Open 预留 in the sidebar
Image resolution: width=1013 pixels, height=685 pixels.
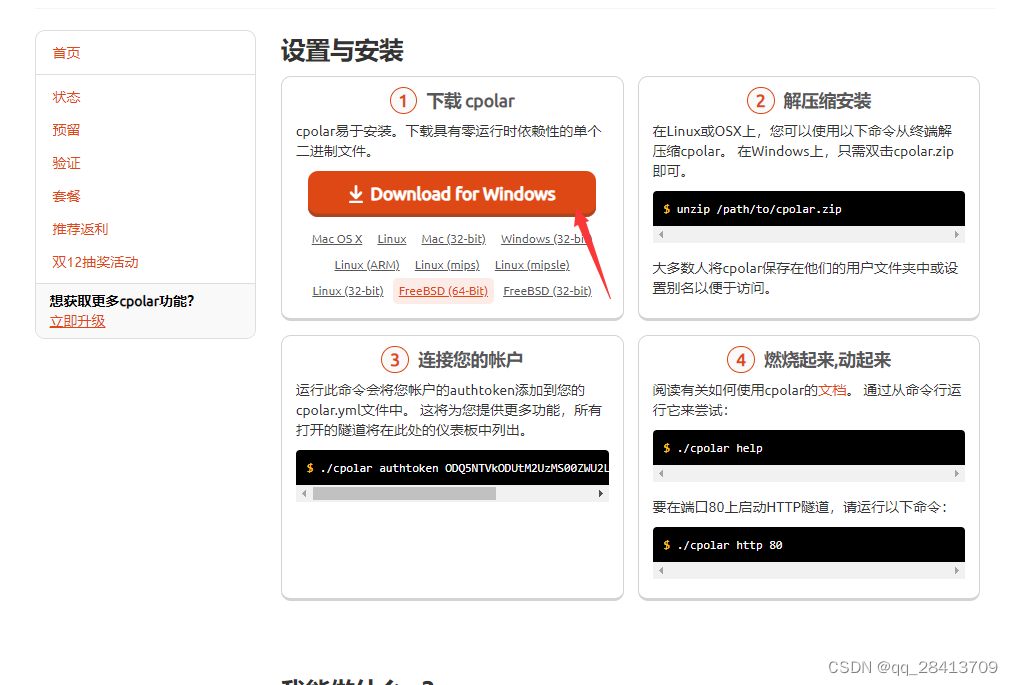[x=67, y=130]
